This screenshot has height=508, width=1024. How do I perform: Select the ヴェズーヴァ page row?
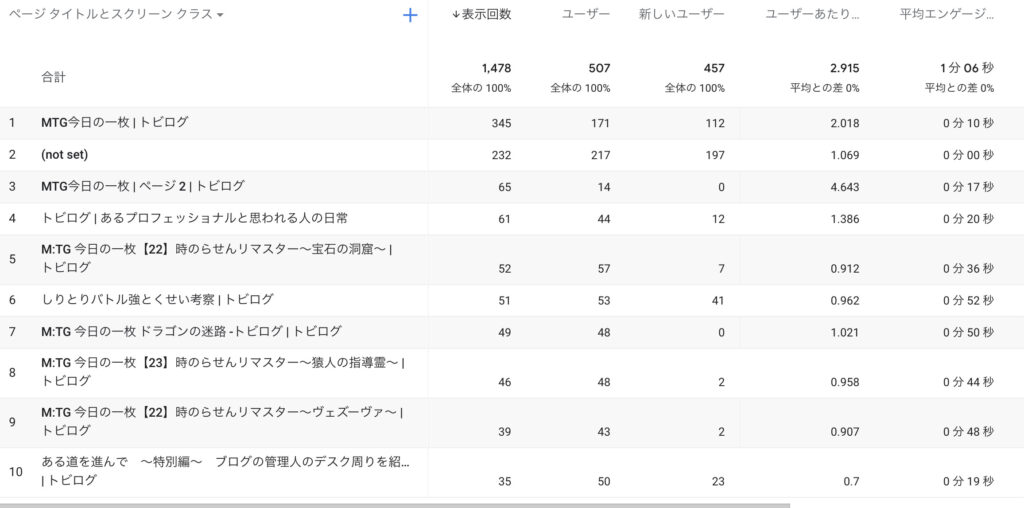(x=222, y=421)
